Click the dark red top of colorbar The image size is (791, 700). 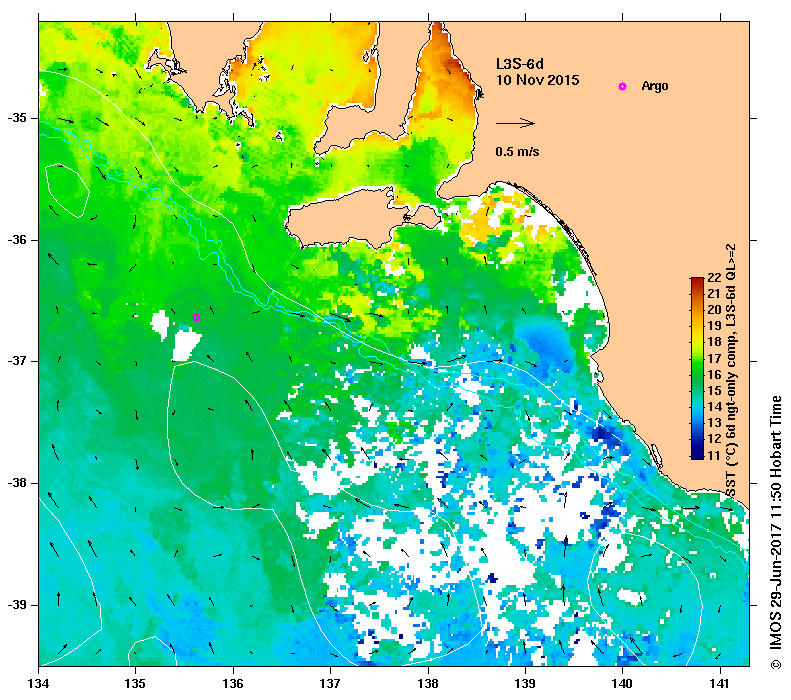[x=697, y=282]
